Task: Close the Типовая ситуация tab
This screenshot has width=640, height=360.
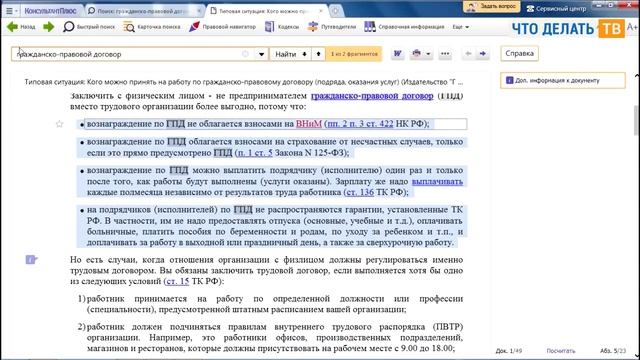Action: coord(321,11)
